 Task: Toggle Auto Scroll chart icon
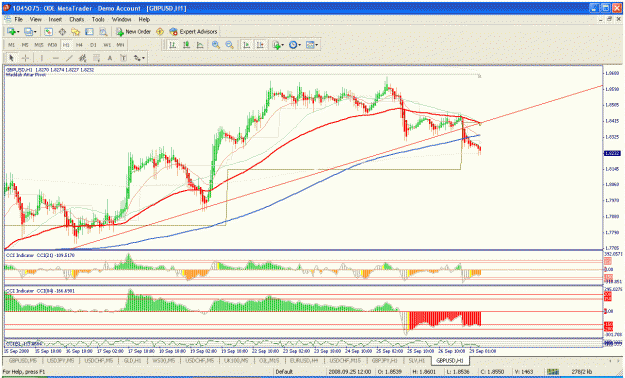247,45
